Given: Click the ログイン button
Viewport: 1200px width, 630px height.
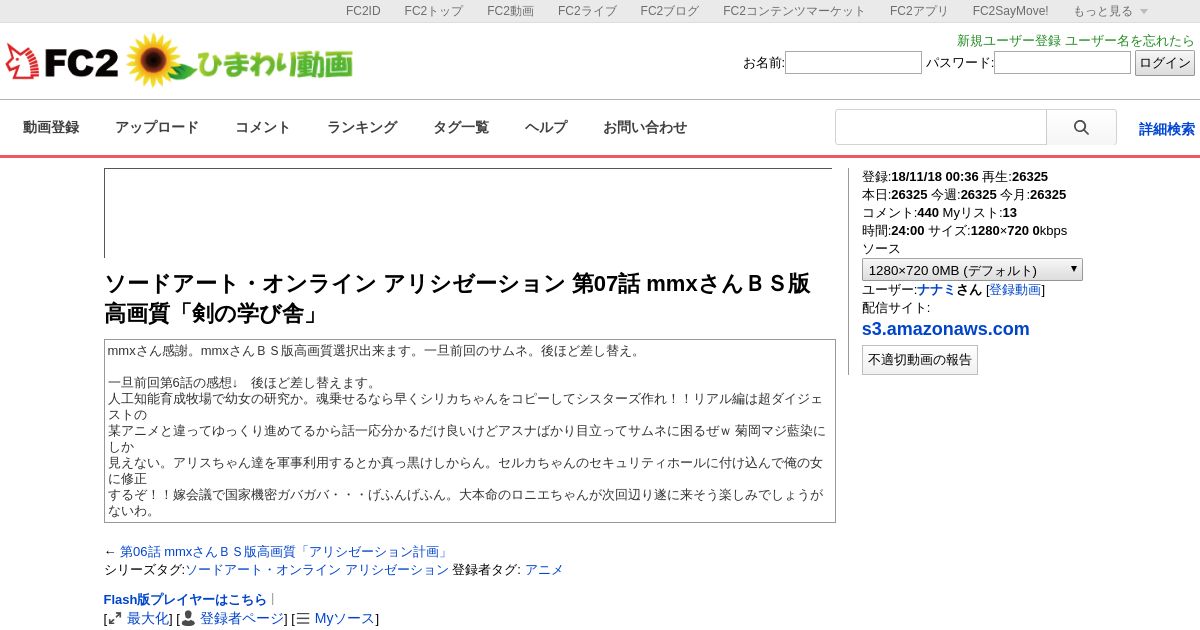Looking at the screenshot, I should click(1165, 63).
